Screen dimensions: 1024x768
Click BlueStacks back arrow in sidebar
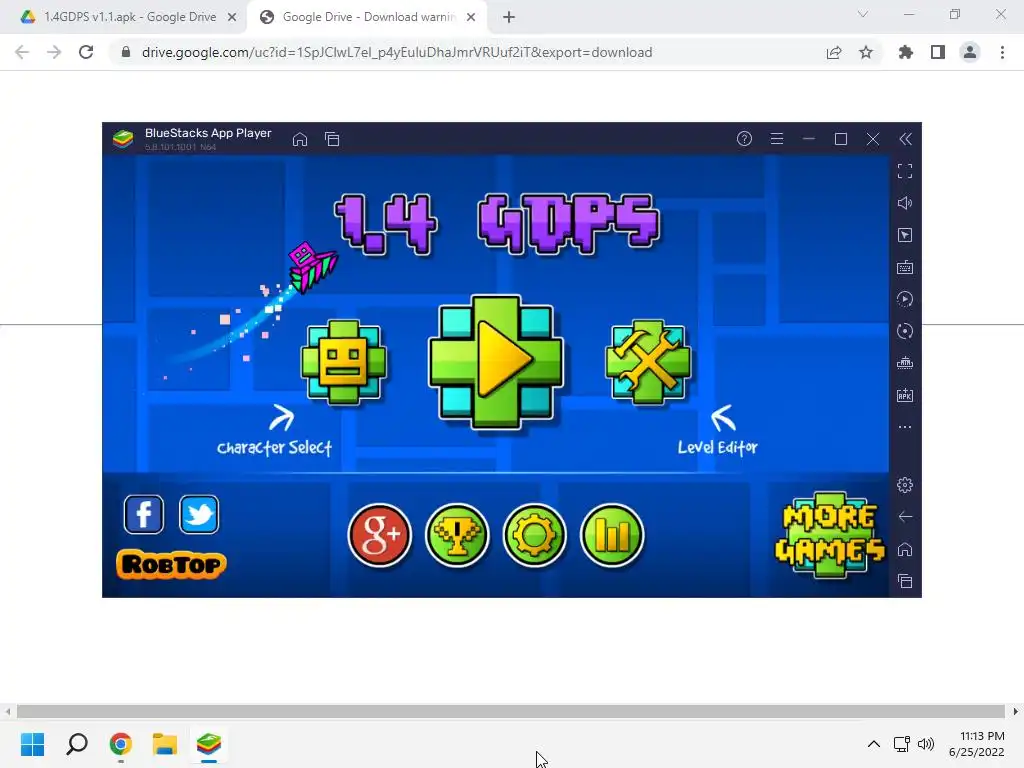click(x=905, y=517)
